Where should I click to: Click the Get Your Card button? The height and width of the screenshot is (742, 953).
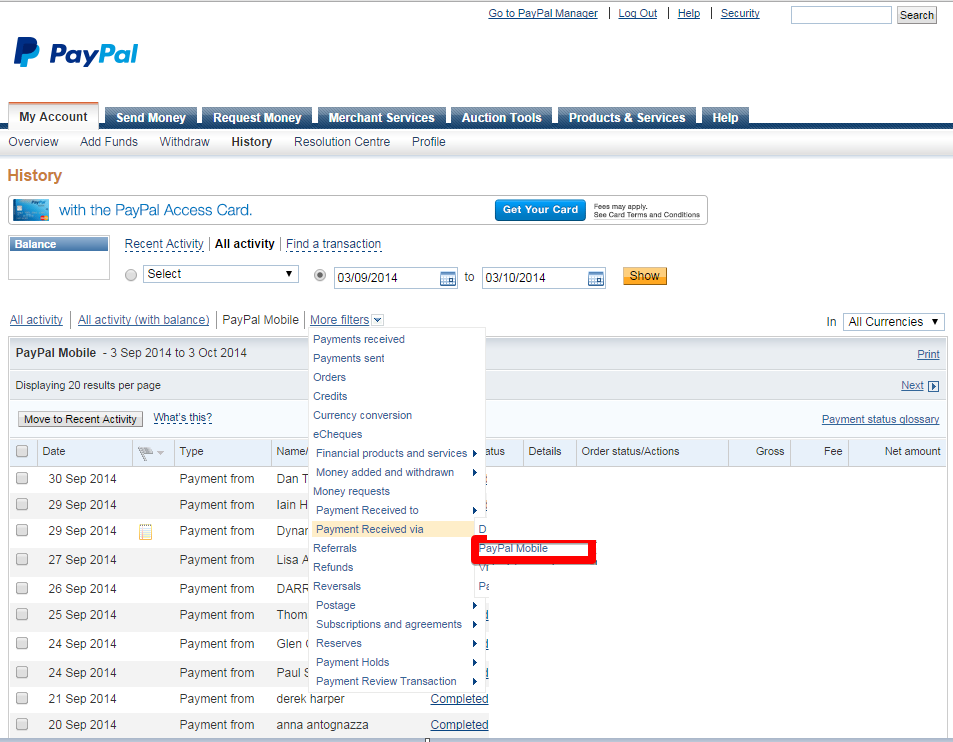(540, 210)
